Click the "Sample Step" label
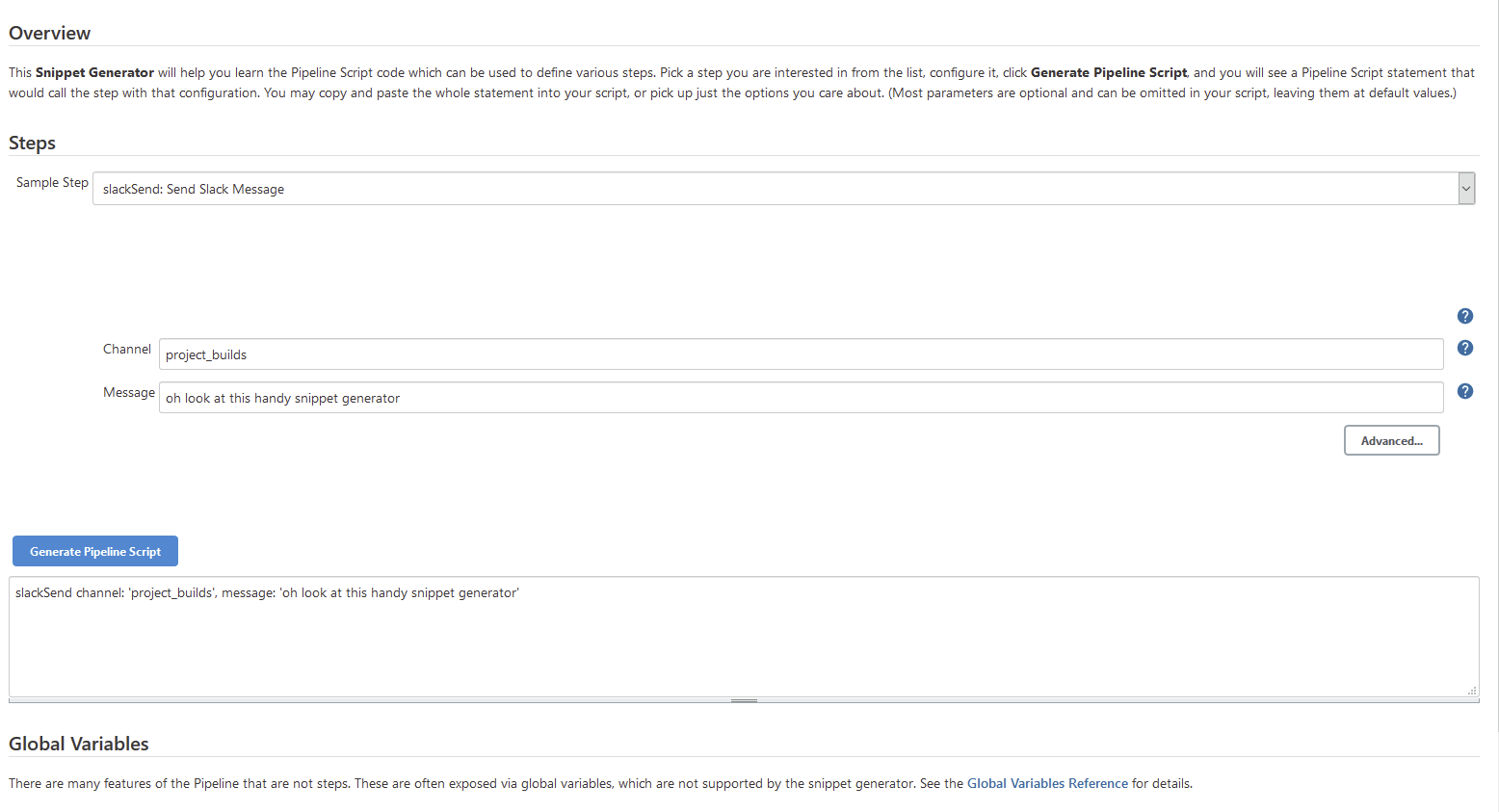The width and height of the screenshot is (1499, 812). 52,182
